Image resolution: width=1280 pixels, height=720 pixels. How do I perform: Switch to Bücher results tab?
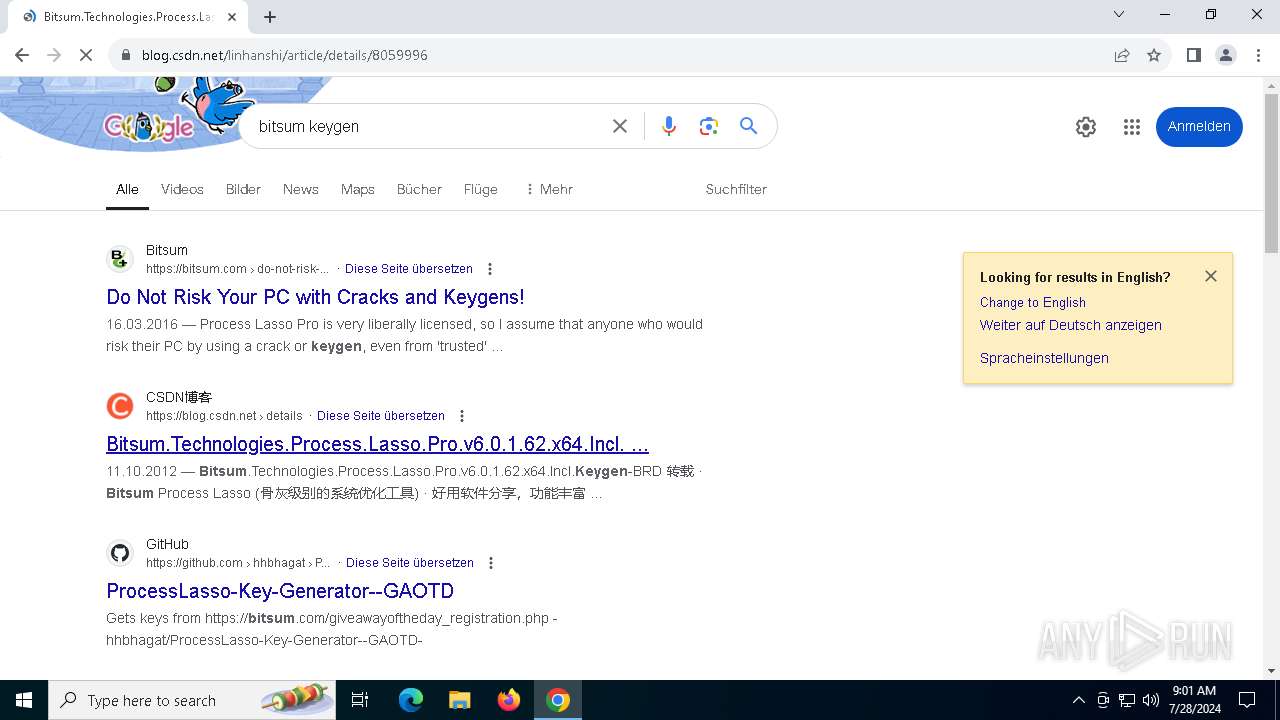point(419,189)
